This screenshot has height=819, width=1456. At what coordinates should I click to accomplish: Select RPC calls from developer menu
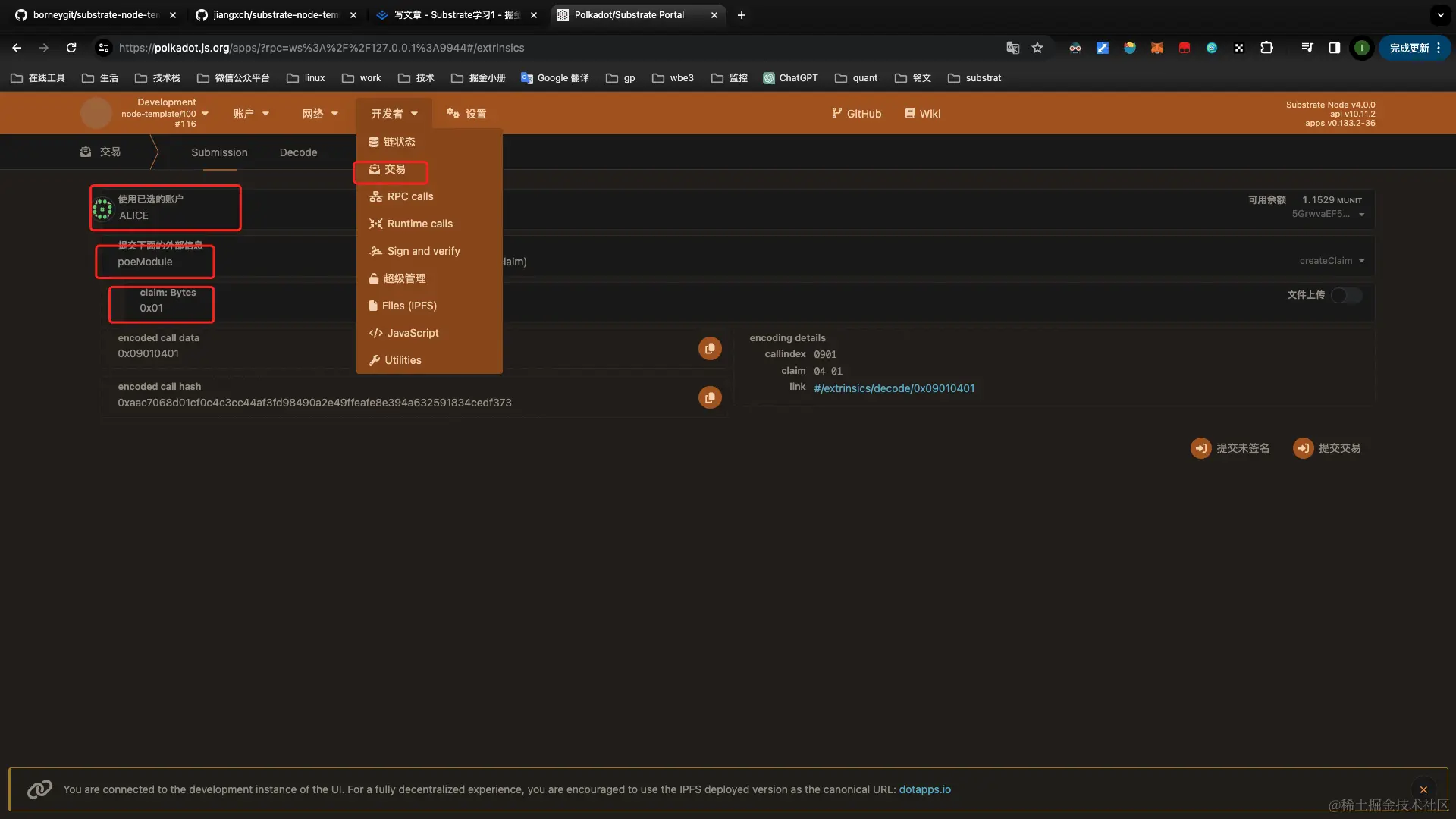coord(409,196)
